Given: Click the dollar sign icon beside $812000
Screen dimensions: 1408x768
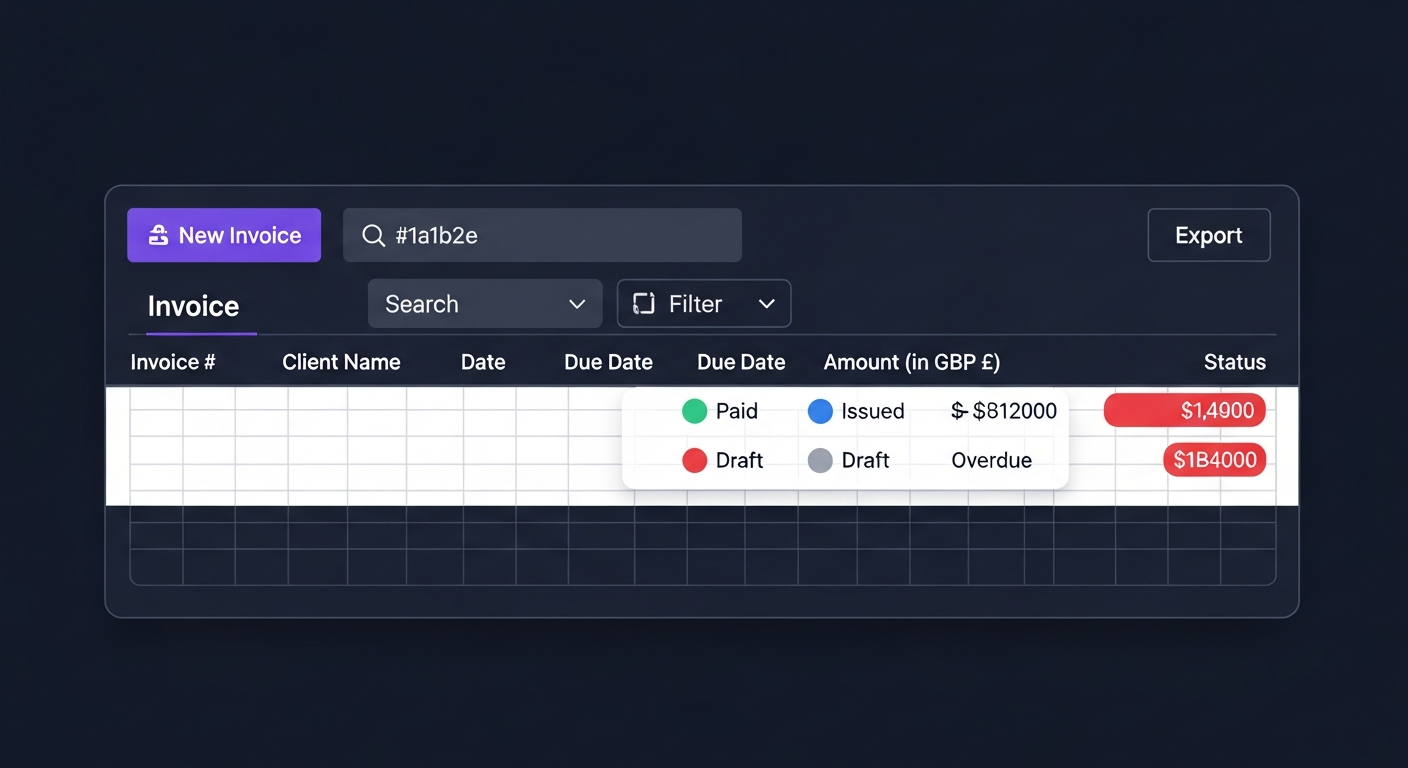Looking at the screenshot, I should [957, 411].
